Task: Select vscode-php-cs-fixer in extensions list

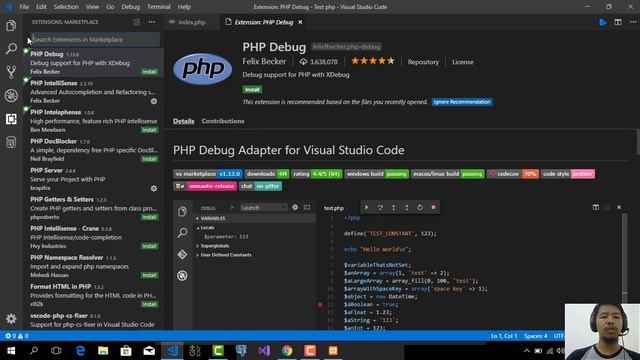Action: tap(93, 320)
